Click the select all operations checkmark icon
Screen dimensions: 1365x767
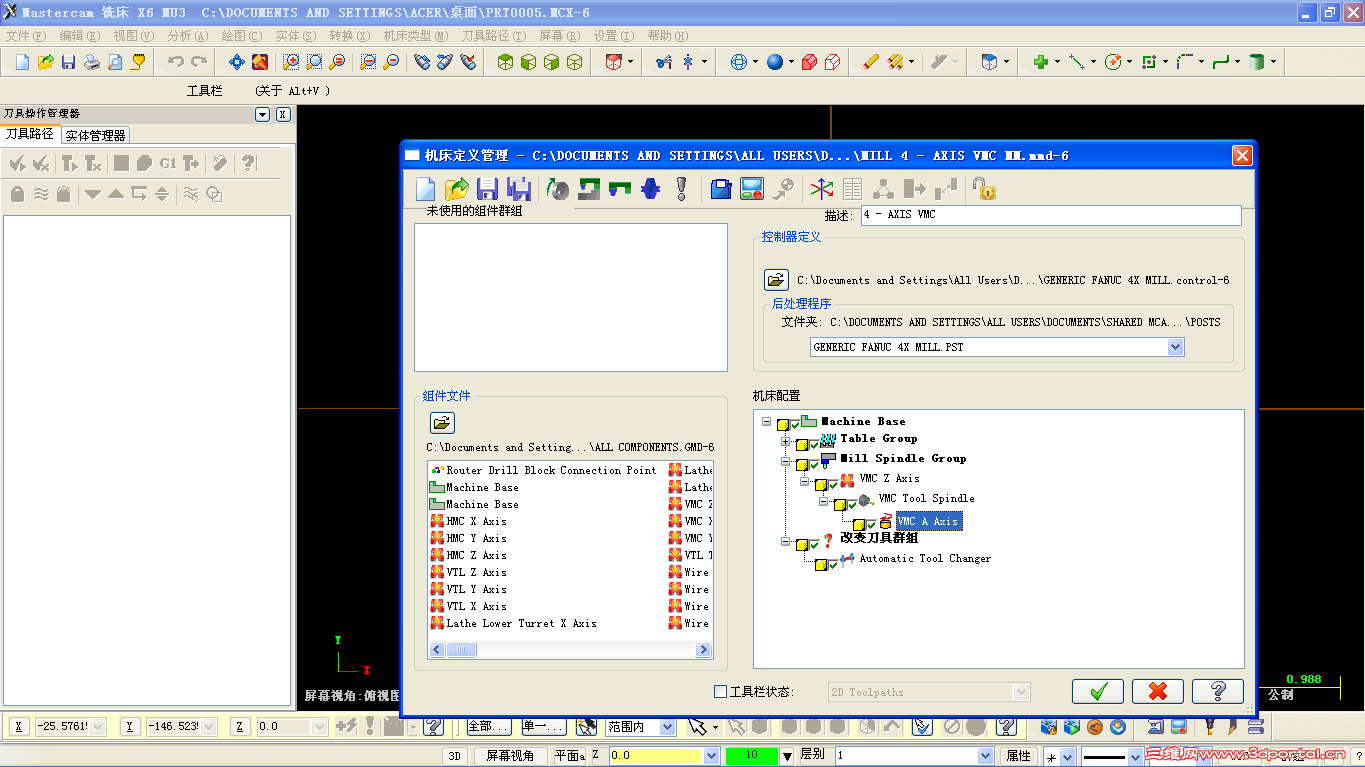[x=17, y=163]
